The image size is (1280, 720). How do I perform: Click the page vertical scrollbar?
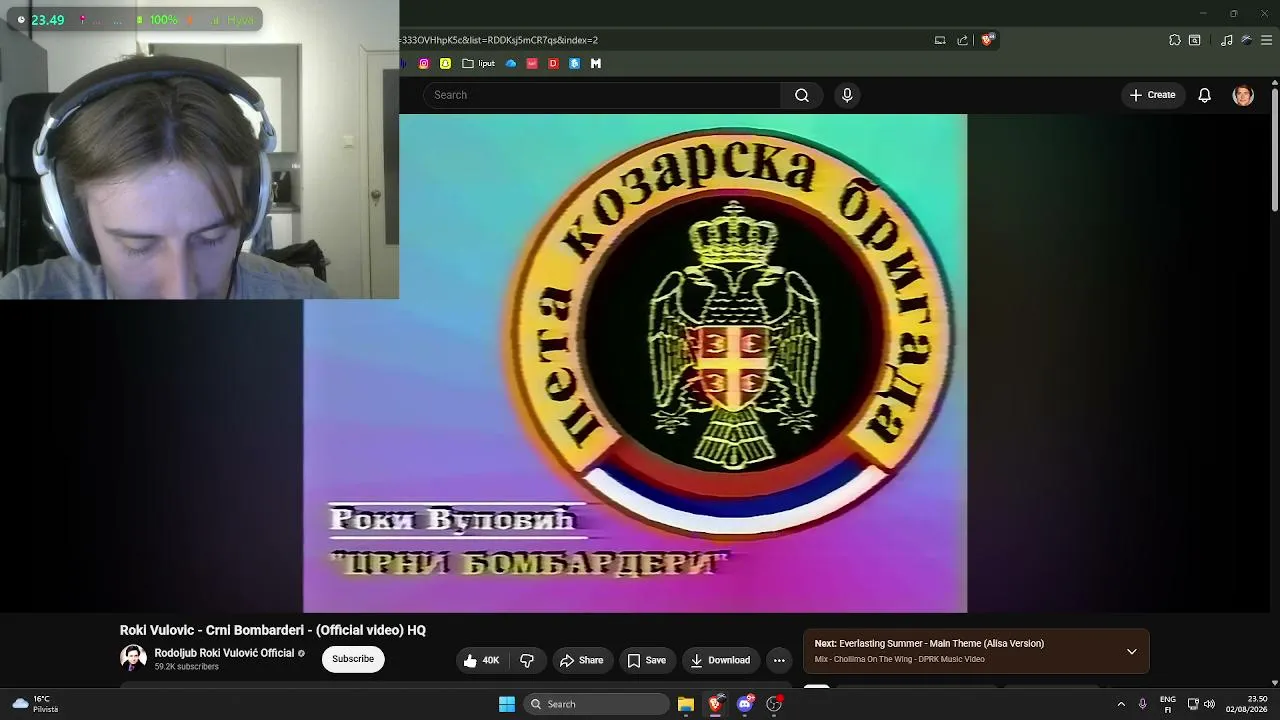tap(1274, 150)
